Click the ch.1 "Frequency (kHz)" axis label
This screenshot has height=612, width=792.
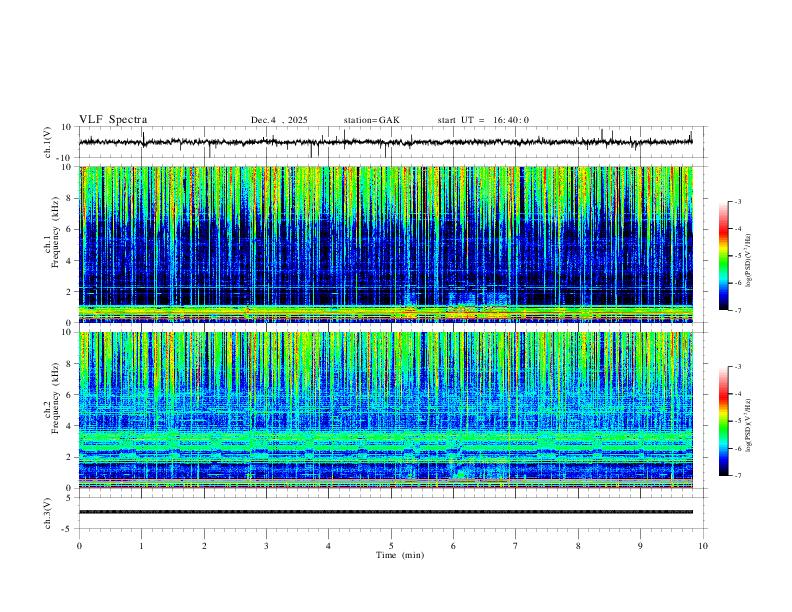(55, 232)
